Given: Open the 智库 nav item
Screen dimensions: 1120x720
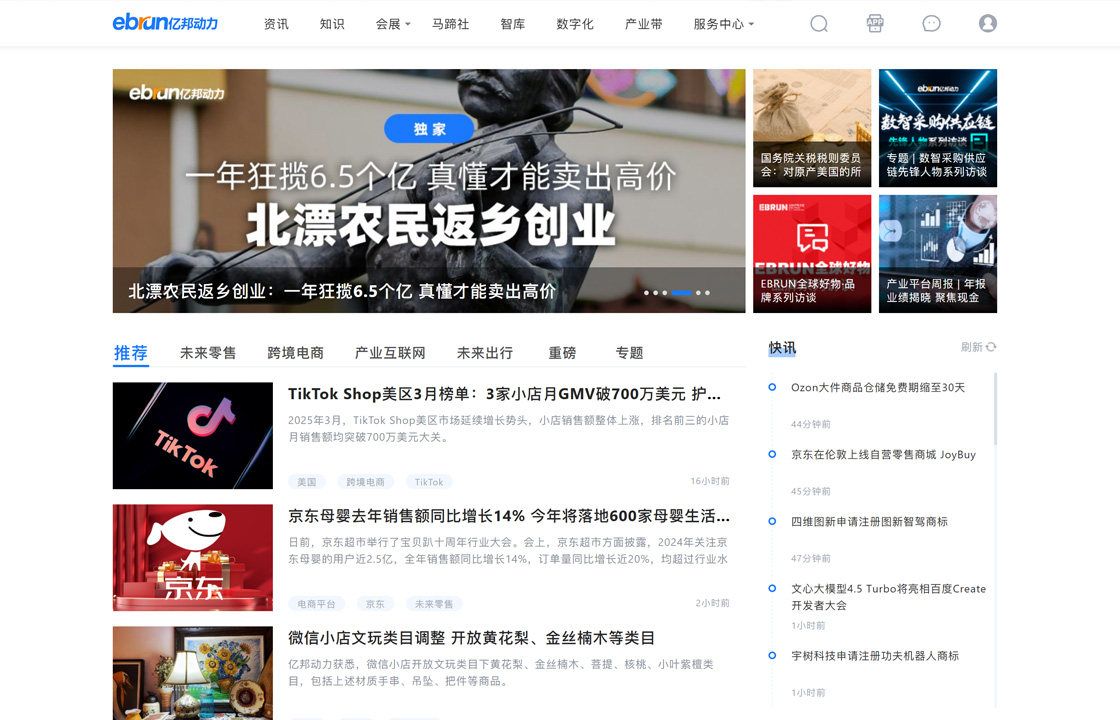Looking at the screenshot, I should point(513,24).
